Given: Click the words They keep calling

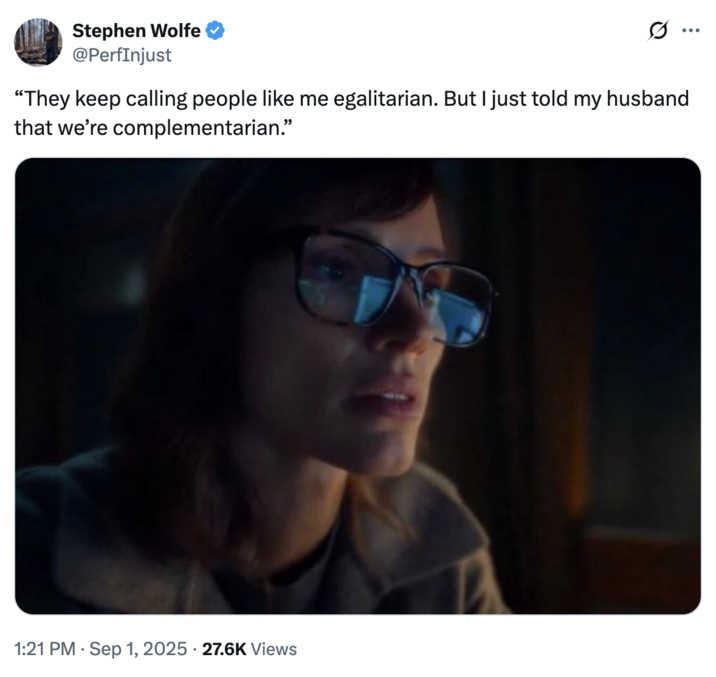Looking at the screenshot, I should [x=105, y=100].
